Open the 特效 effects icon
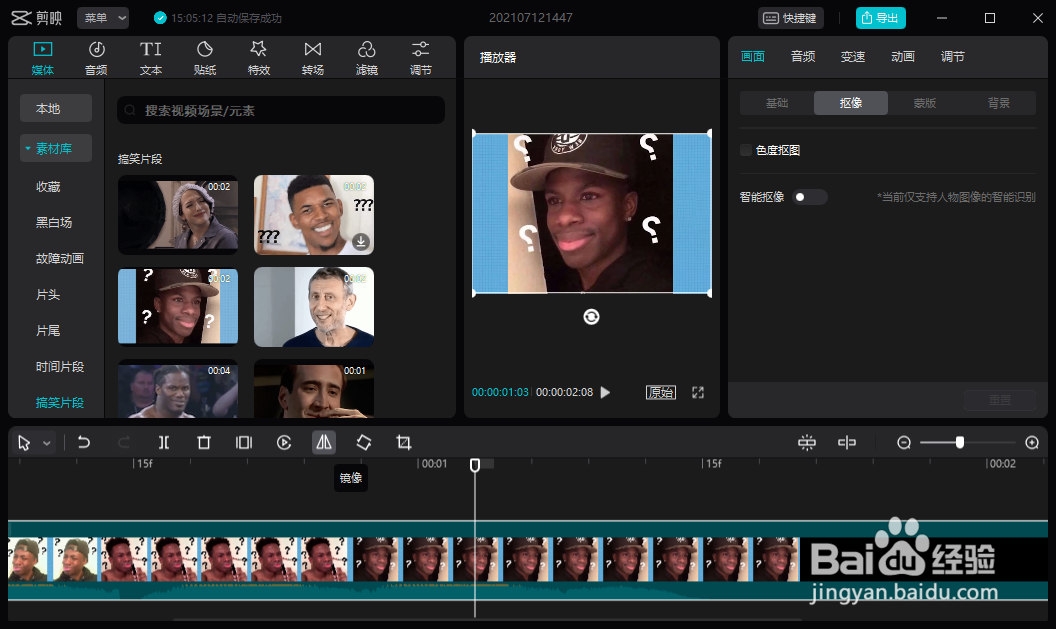This screenshot has height=629, width=1056. coord(259,58)
